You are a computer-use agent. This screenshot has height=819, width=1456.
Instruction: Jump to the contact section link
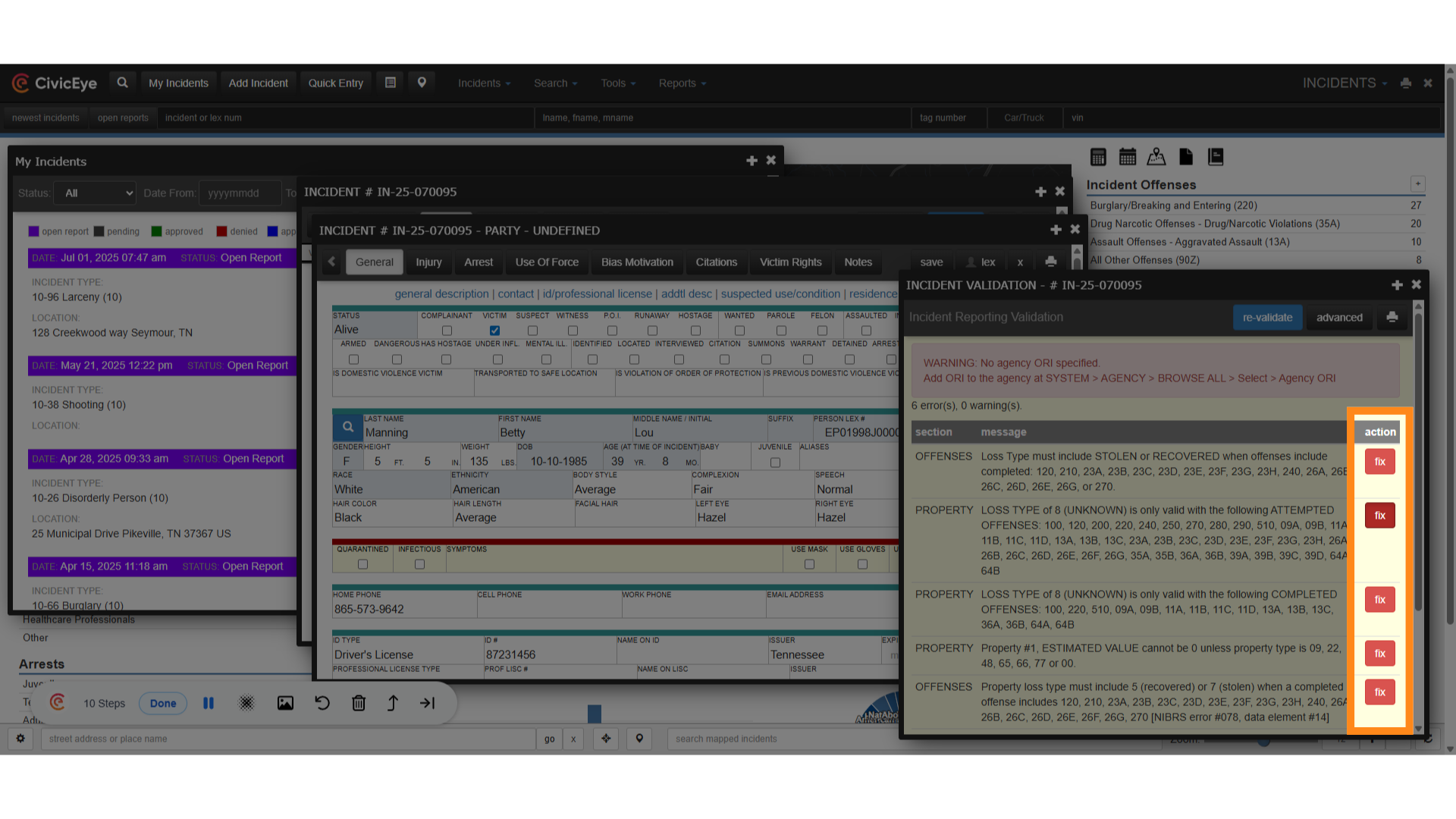[516, 293]
